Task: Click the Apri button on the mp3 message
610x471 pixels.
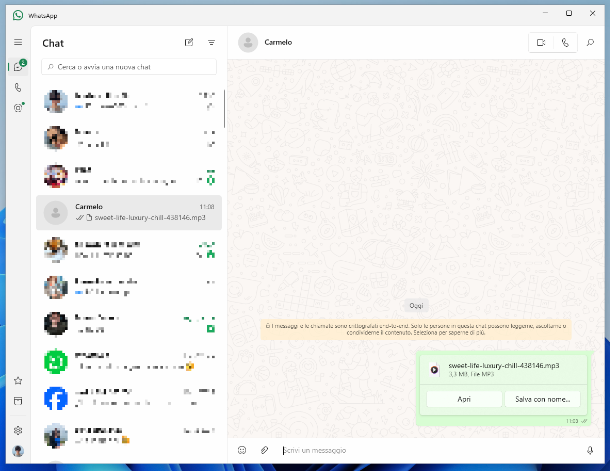Action: click(464, 399)
